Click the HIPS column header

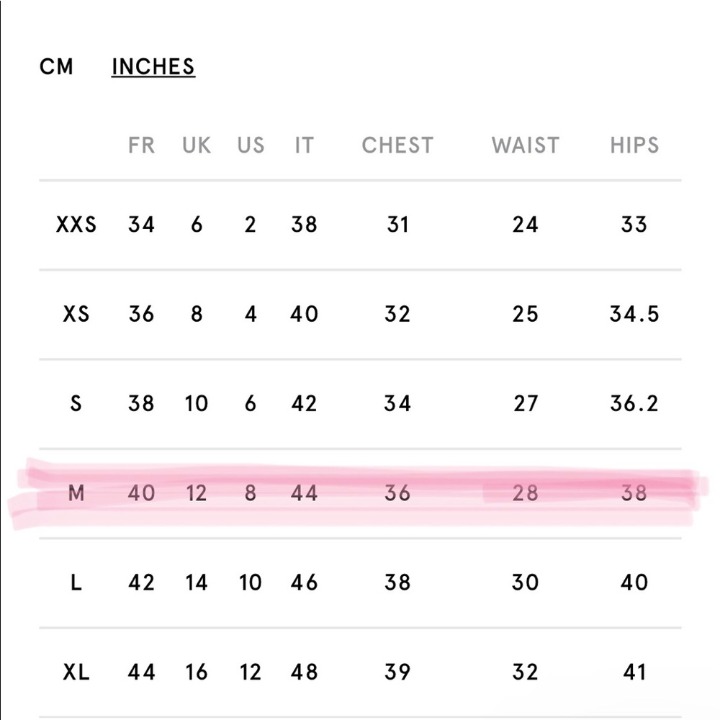[634, 145]
